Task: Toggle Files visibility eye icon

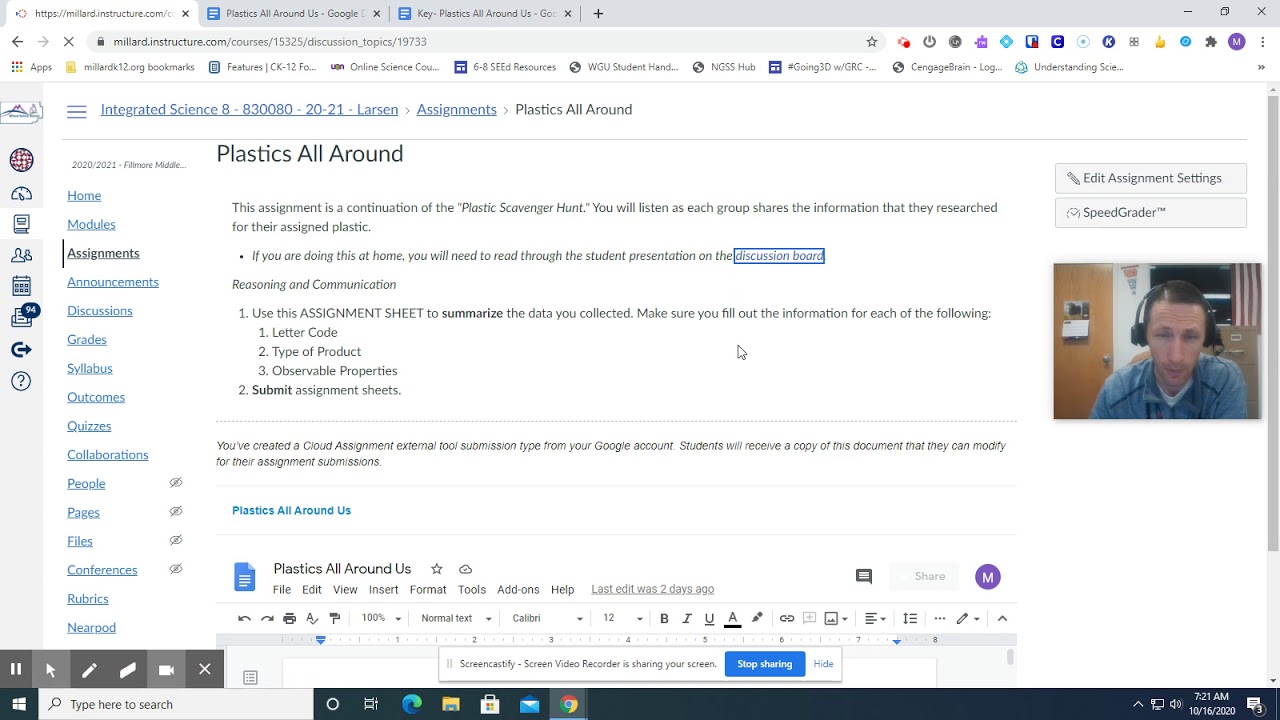Action: [x=176, y=540]
